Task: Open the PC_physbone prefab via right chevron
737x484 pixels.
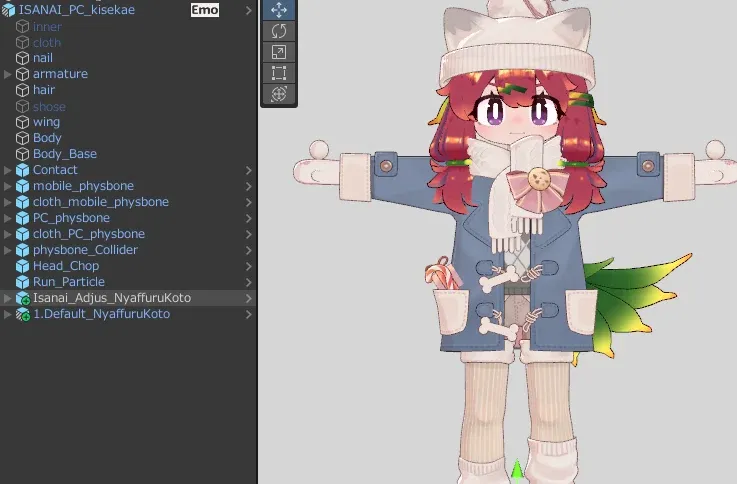Action: coord(248,218)
